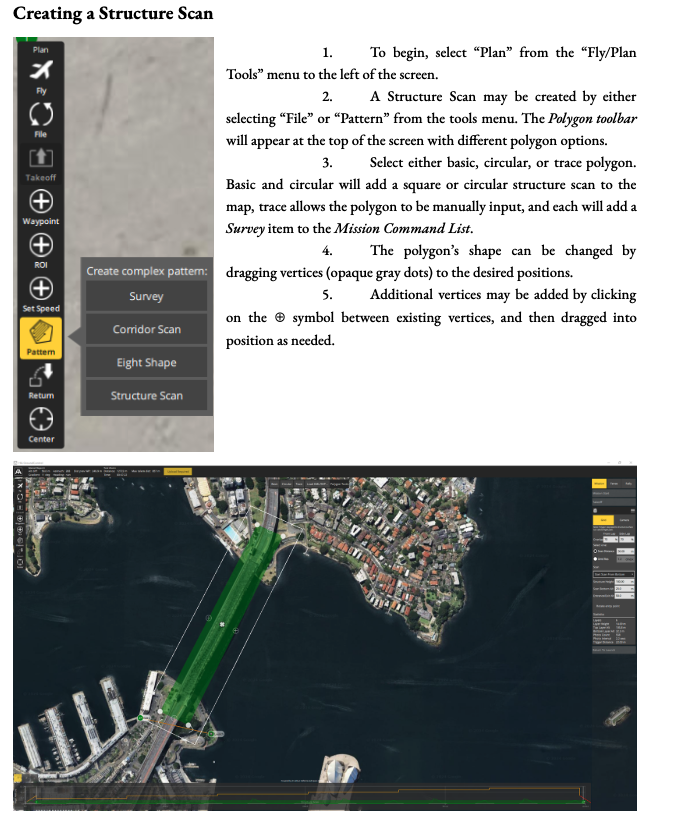This screenshot has width=685, height=820.
Task: Select the ROI tool in enlarged toolbar
Action: [x=41, y=245]
